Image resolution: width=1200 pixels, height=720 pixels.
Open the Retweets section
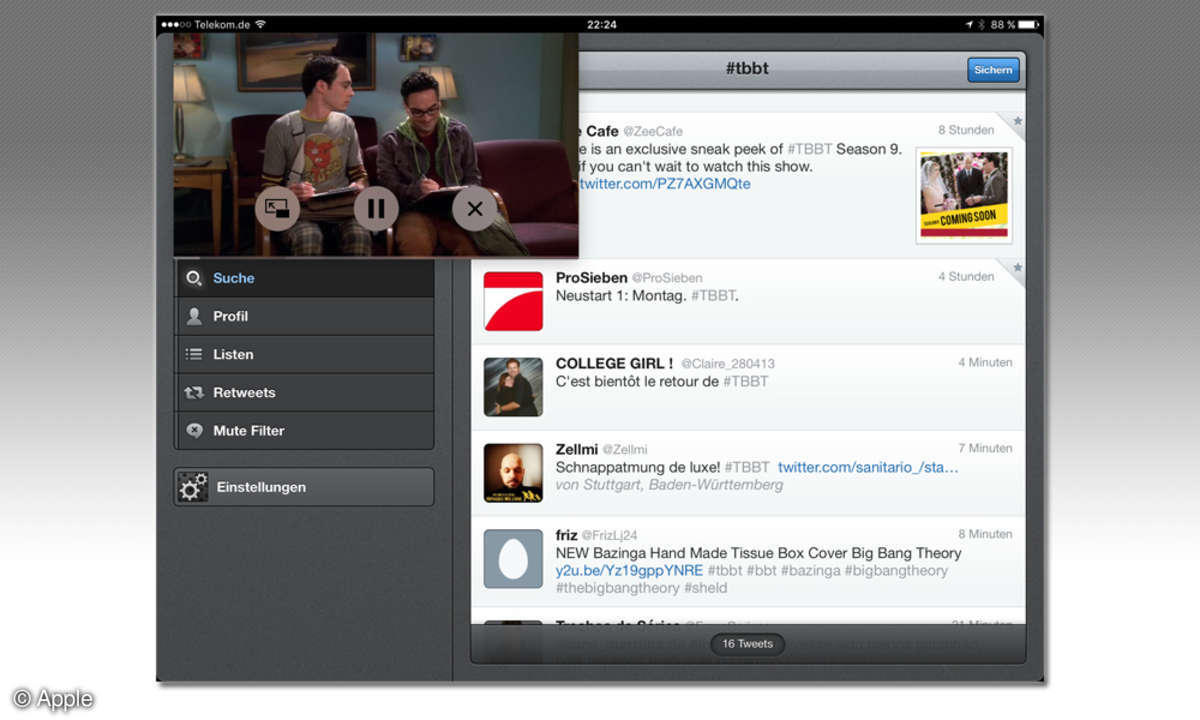304,392
